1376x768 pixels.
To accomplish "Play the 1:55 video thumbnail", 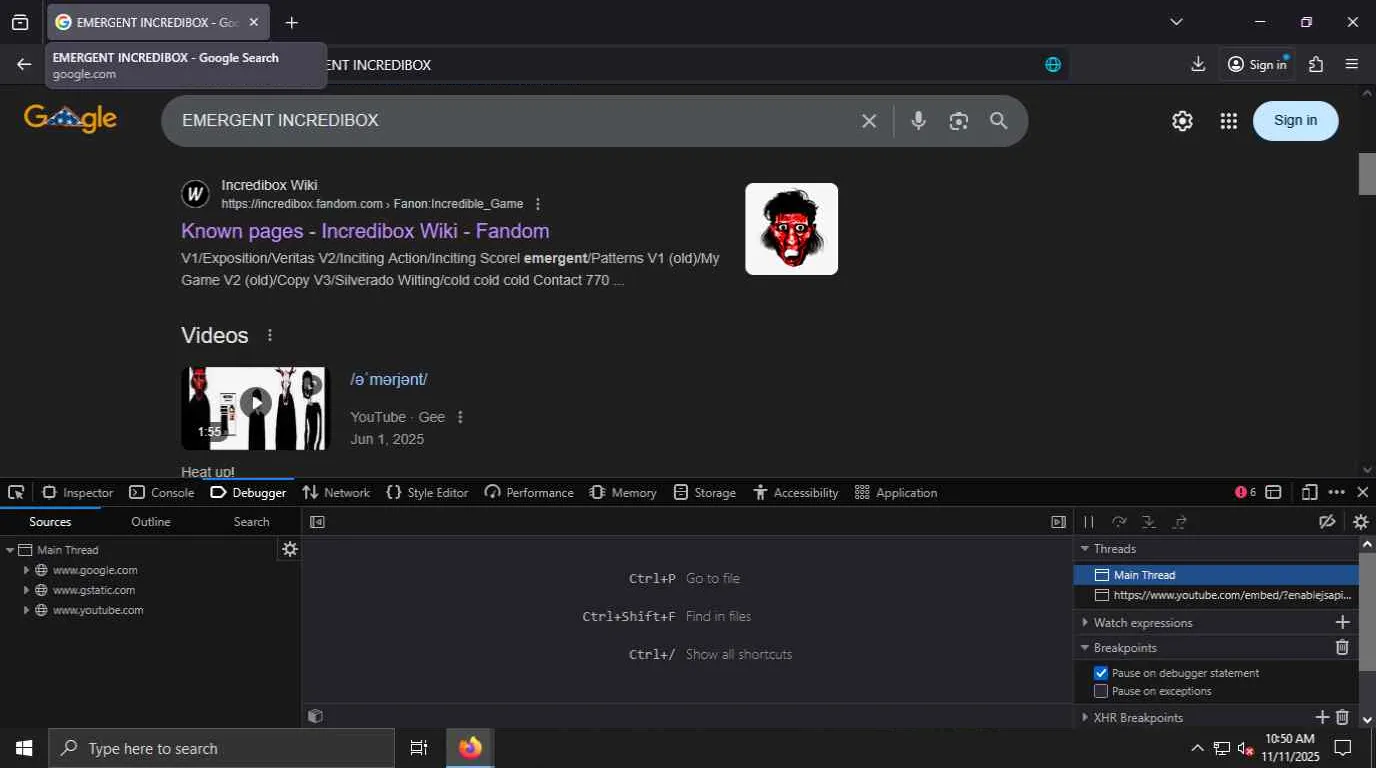I will pyautogui.click(x=255, y=408).
